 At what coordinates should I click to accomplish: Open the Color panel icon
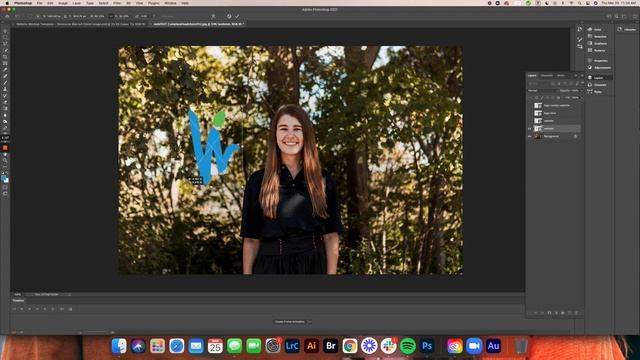pos(590,29)
